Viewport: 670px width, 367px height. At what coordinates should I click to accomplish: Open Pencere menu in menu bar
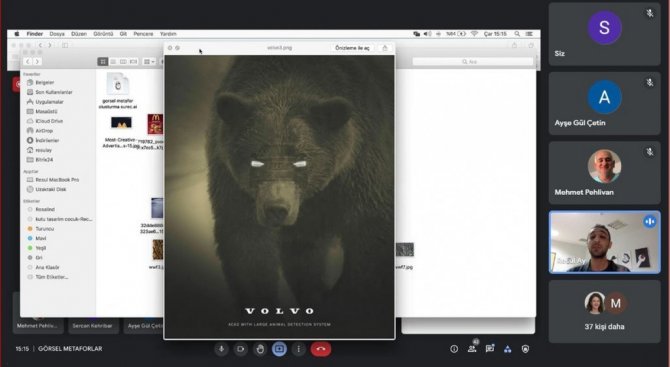pyautogui.click(x=143, y=34)
